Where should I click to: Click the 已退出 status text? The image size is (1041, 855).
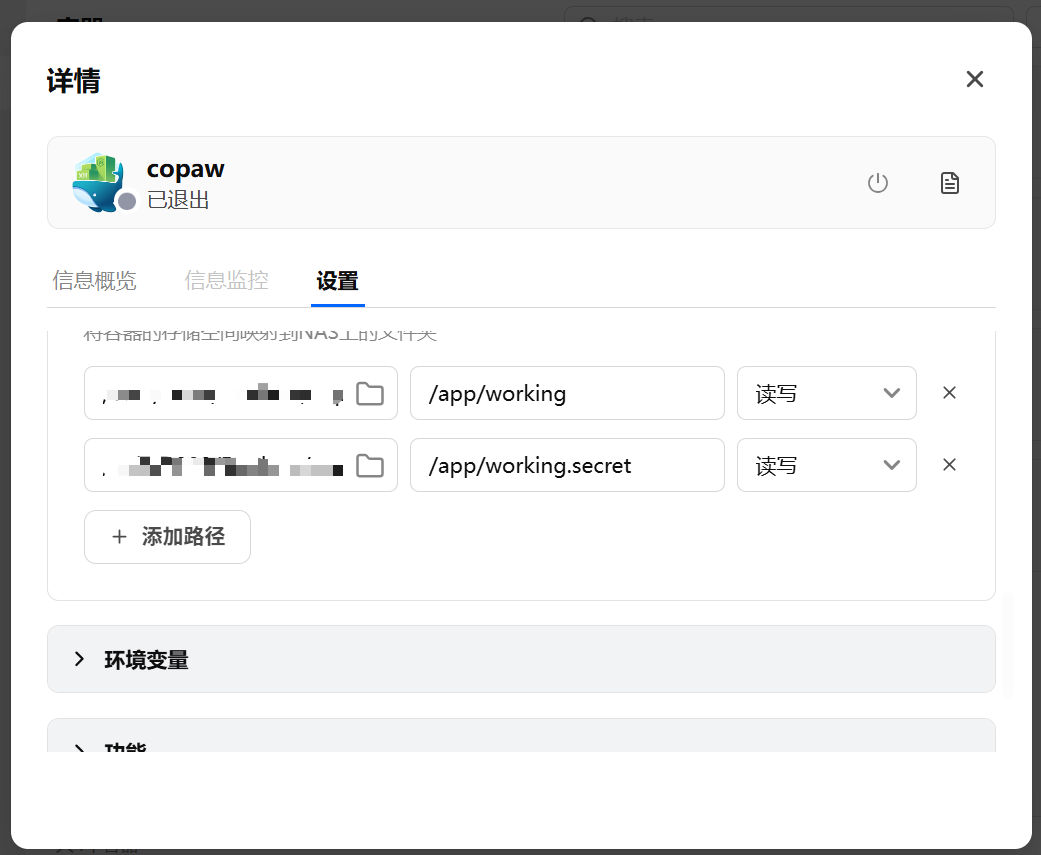tap(178, 200)
